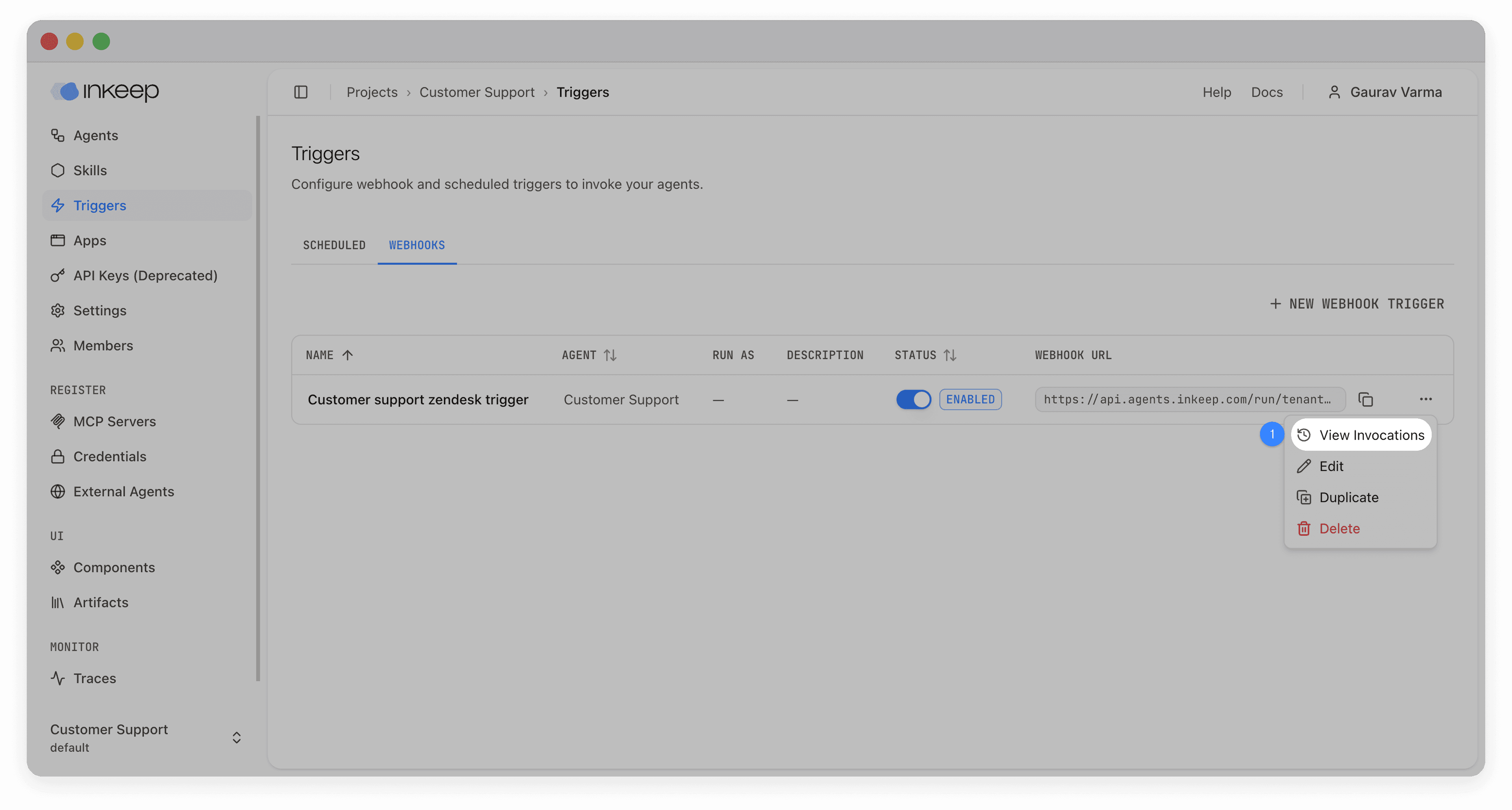Sort table by Agent column
Image resolution: width=1512 pixels, height=810 pixels.
(589, 355)
